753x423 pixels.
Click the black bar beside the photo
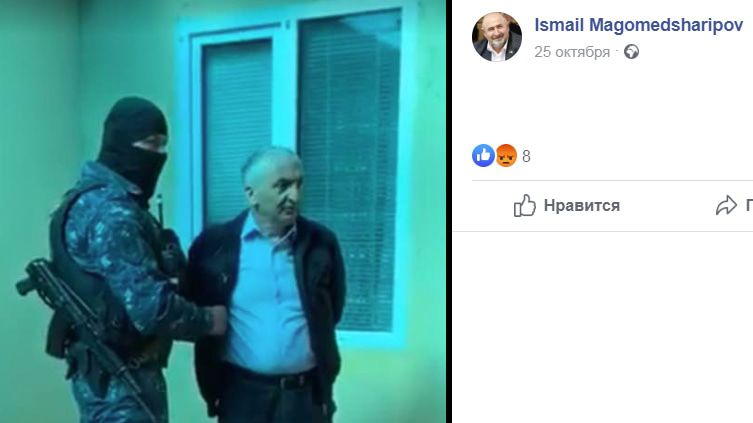pos(449,211)
